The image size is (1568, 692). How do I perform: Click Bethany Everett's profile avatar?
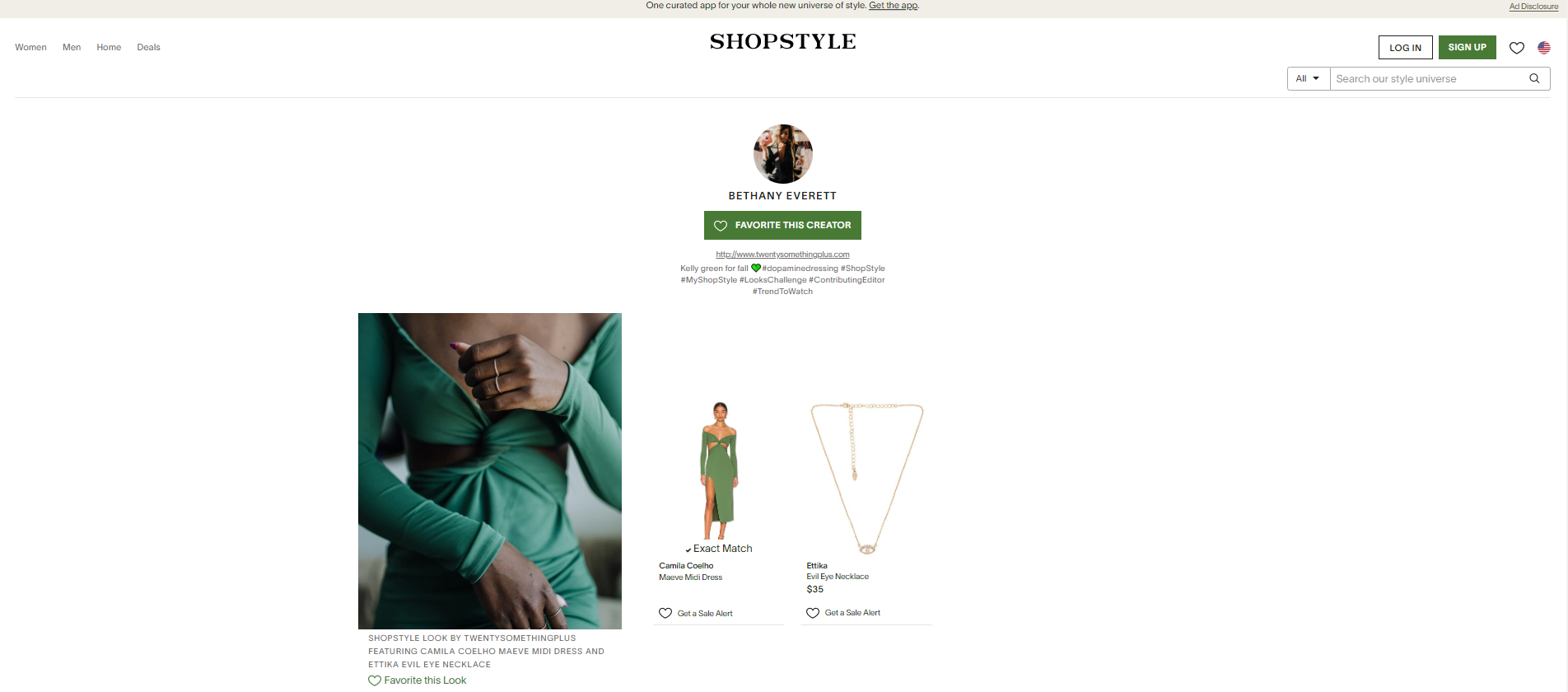(782, 154)
